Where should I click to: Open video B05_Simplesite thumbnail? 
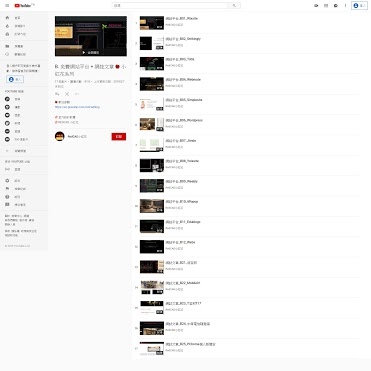(152, 104)
